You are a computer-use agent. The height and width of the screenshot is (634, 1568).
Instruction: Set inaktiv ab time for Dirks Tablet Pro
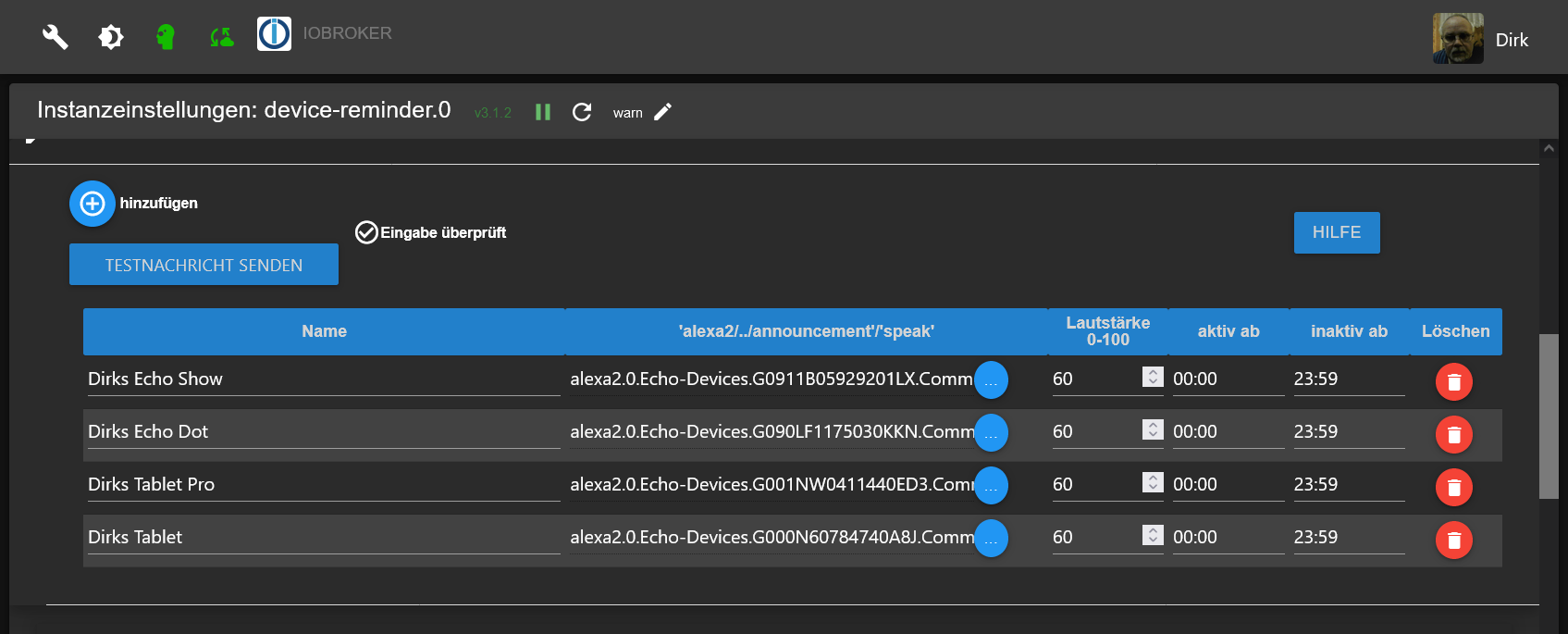pyautogui.click(x=1349, y=484)
